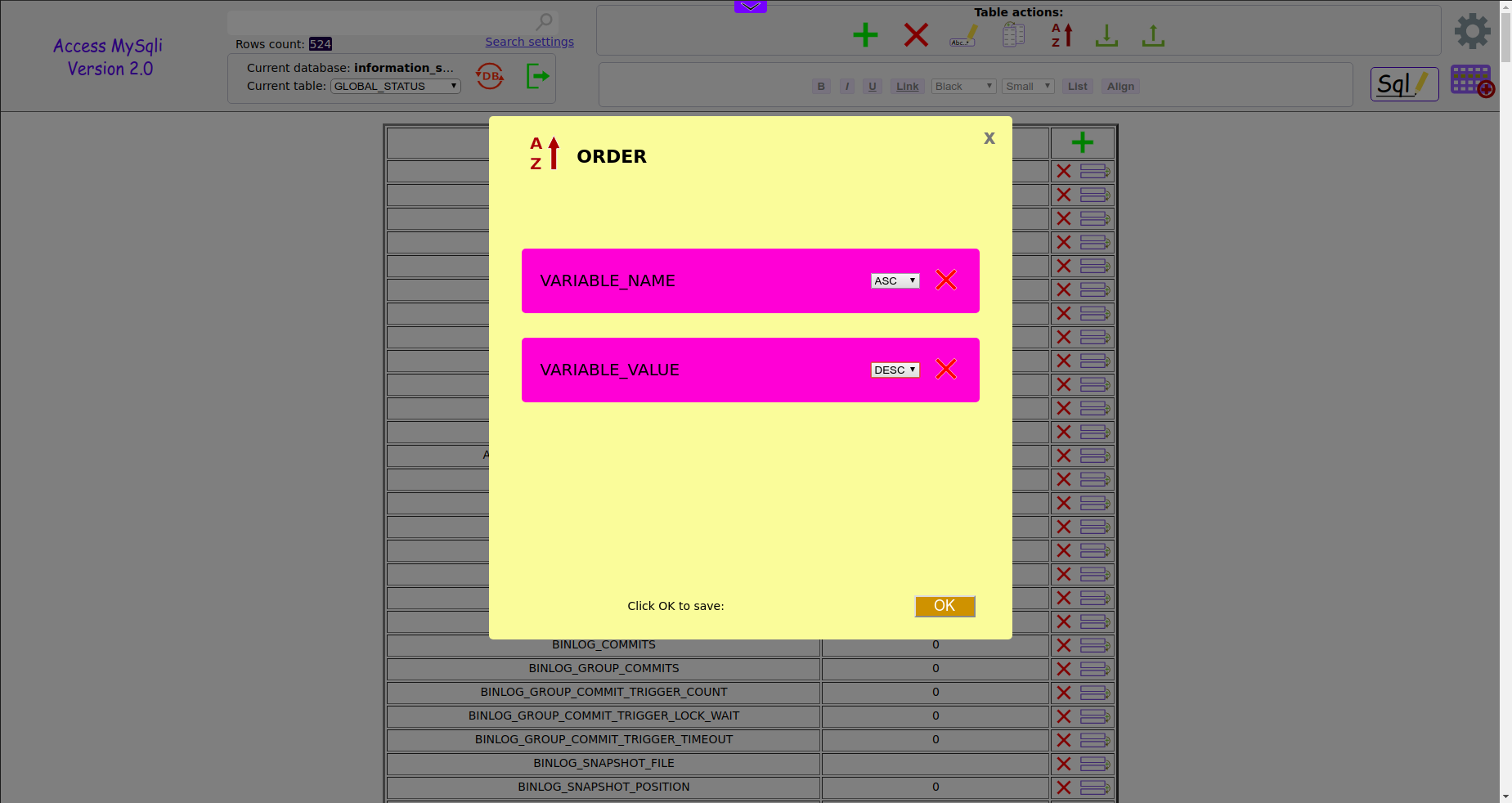
Task: Delete the BINLOG_COMMITS row
Action: (1064, 645)
